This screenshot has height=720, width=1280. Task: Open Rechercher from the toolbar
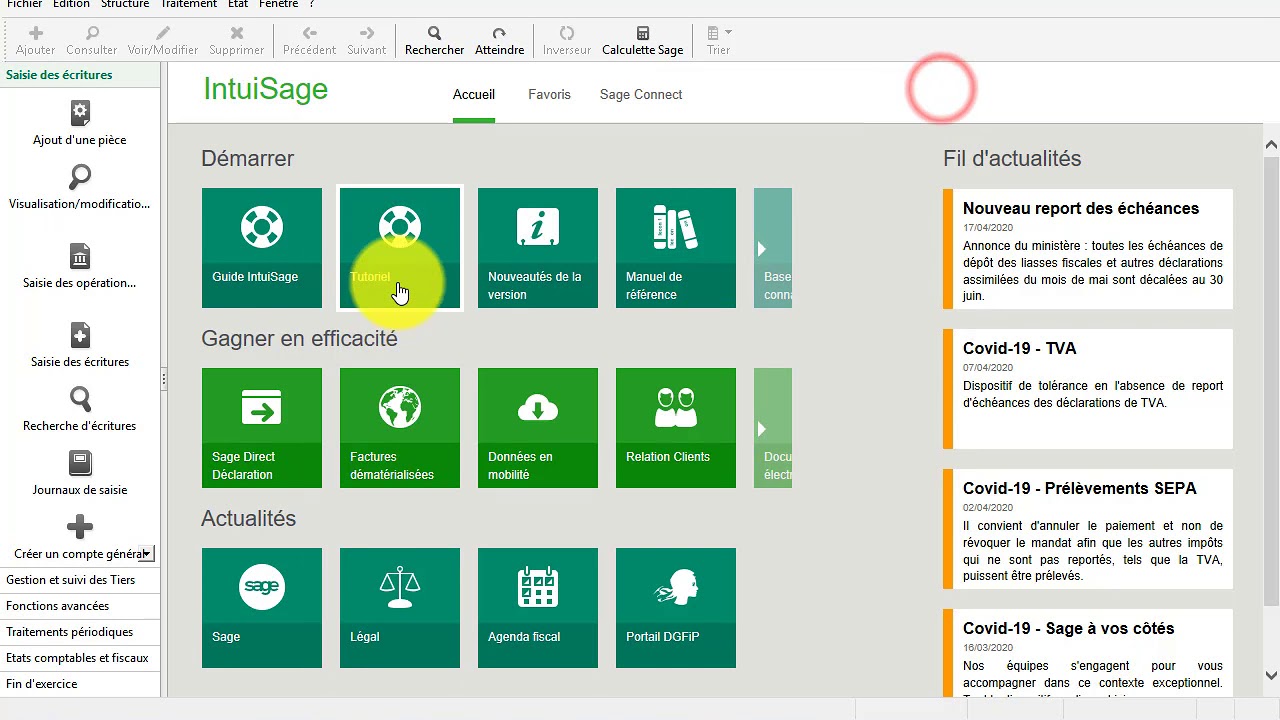(x=434, y=40)
